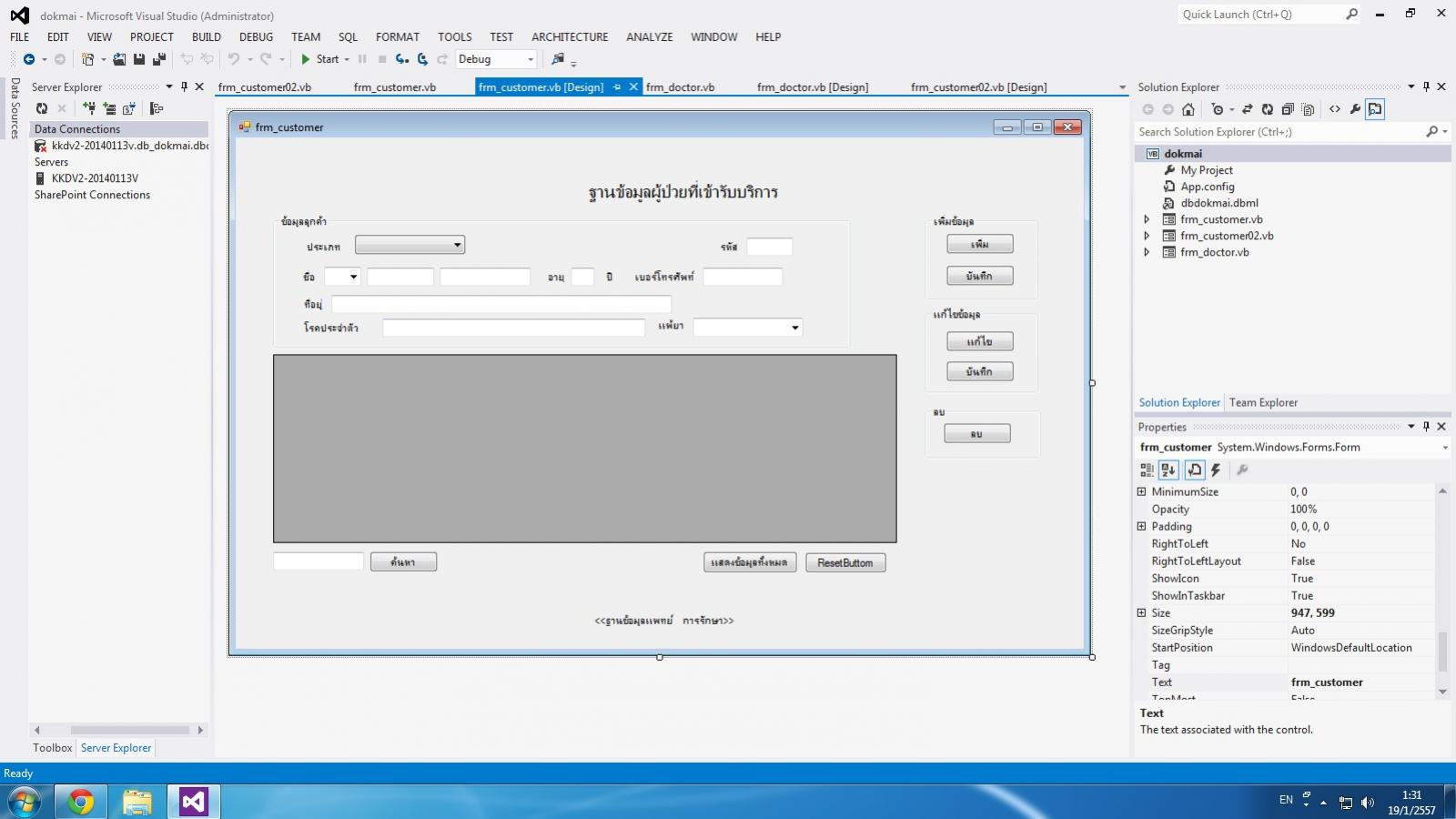
Task: Click View Code icon in Solution Explorer
Action: (x=1335, y=109)
